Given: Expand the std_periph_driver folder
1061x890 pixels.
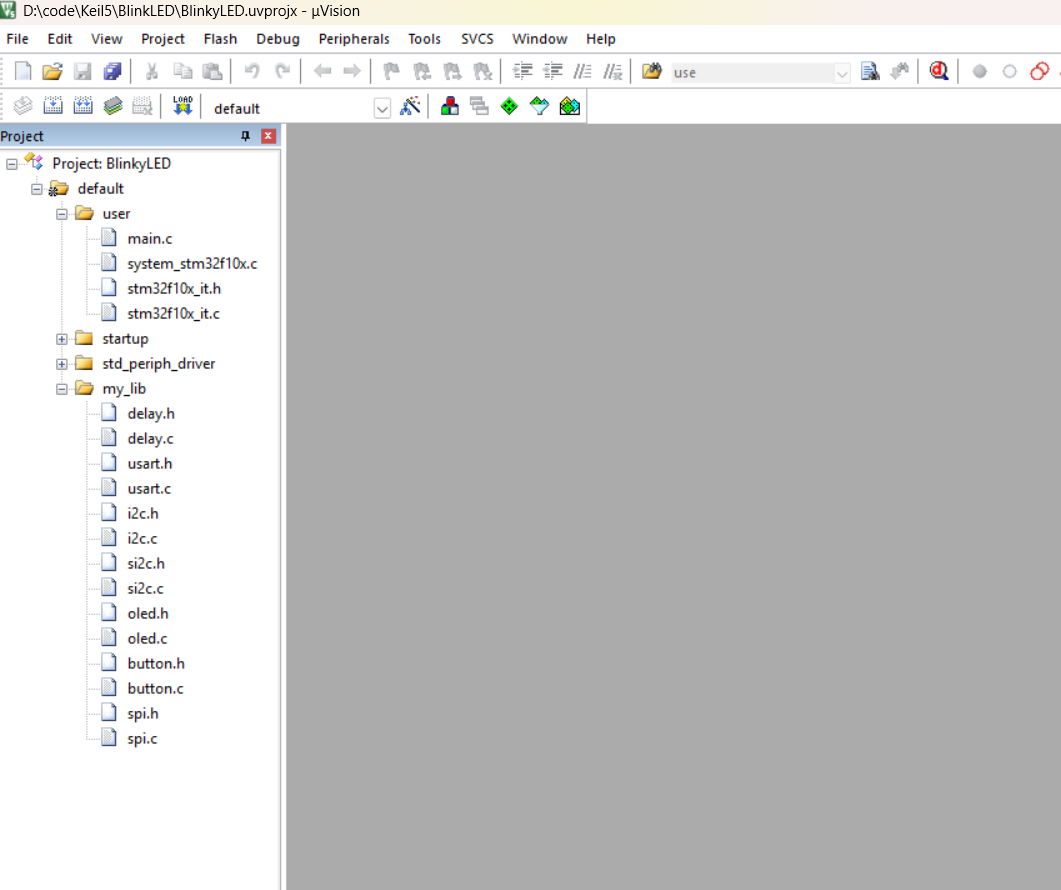Looking at the screenshot, I should [x=62, y=364].
